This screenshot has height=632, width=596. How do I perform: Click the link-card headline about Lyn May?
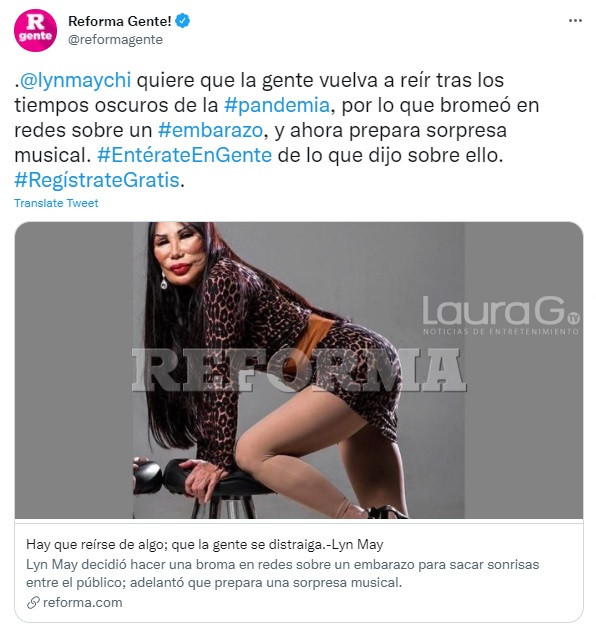204,545
